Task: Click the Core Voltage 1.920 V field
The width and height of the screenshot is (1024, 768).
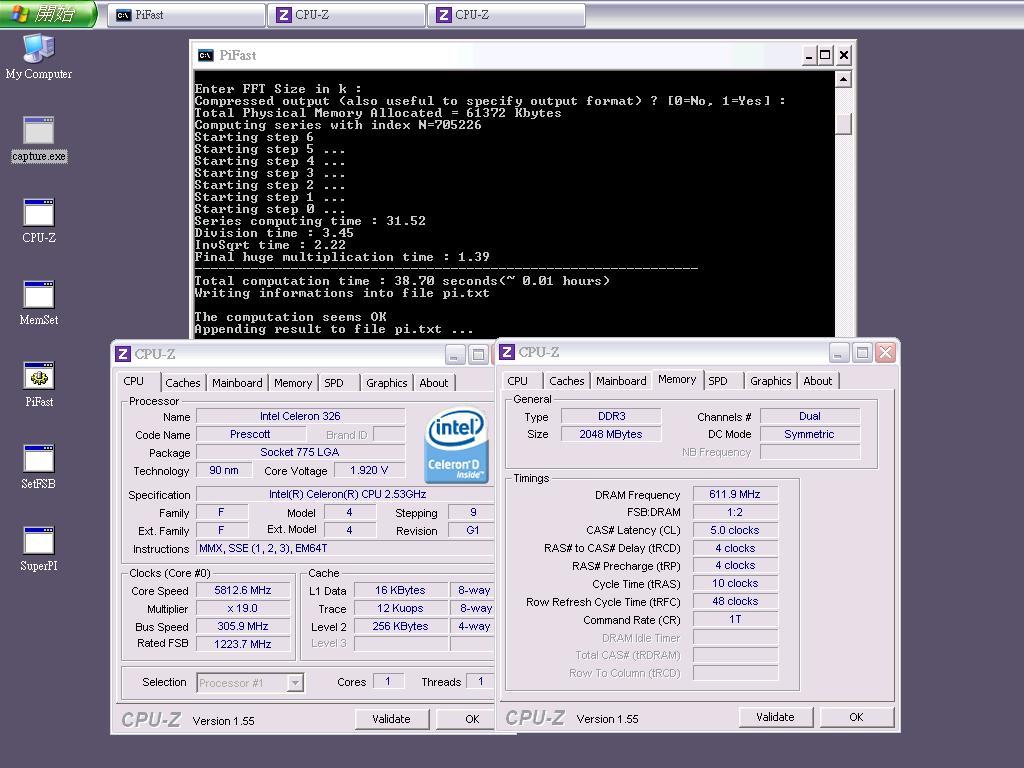Action: (369, 470)
